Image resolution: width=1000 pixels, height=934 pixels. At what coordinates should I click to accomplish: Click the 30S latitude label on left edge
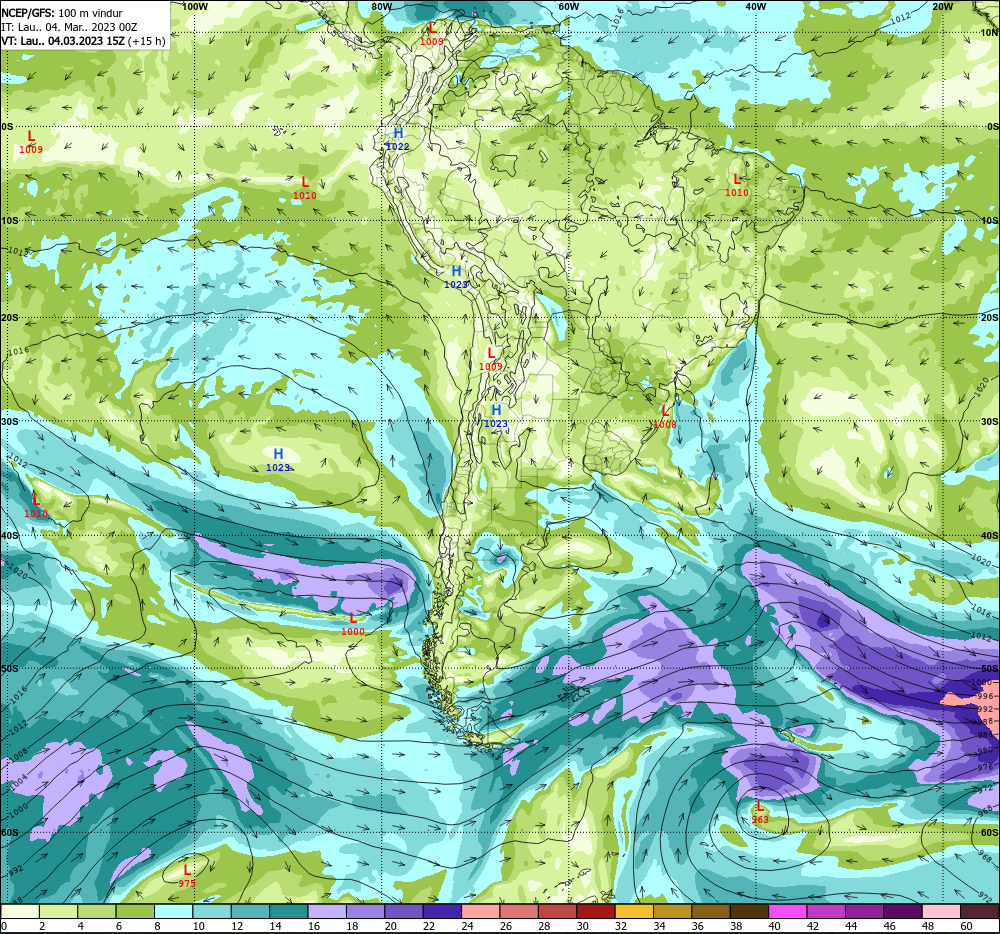tap(10, 421)
